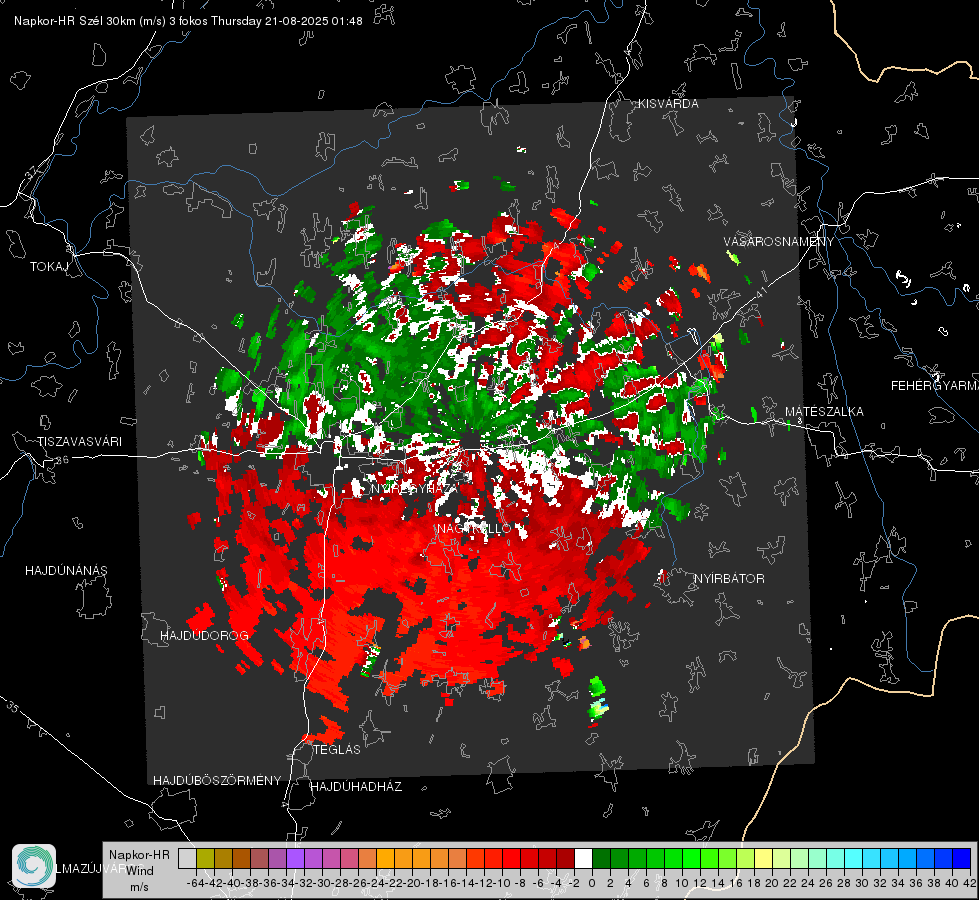
Task: Click the NYÍRBÁTOR town label
Action: click(729, 579)
